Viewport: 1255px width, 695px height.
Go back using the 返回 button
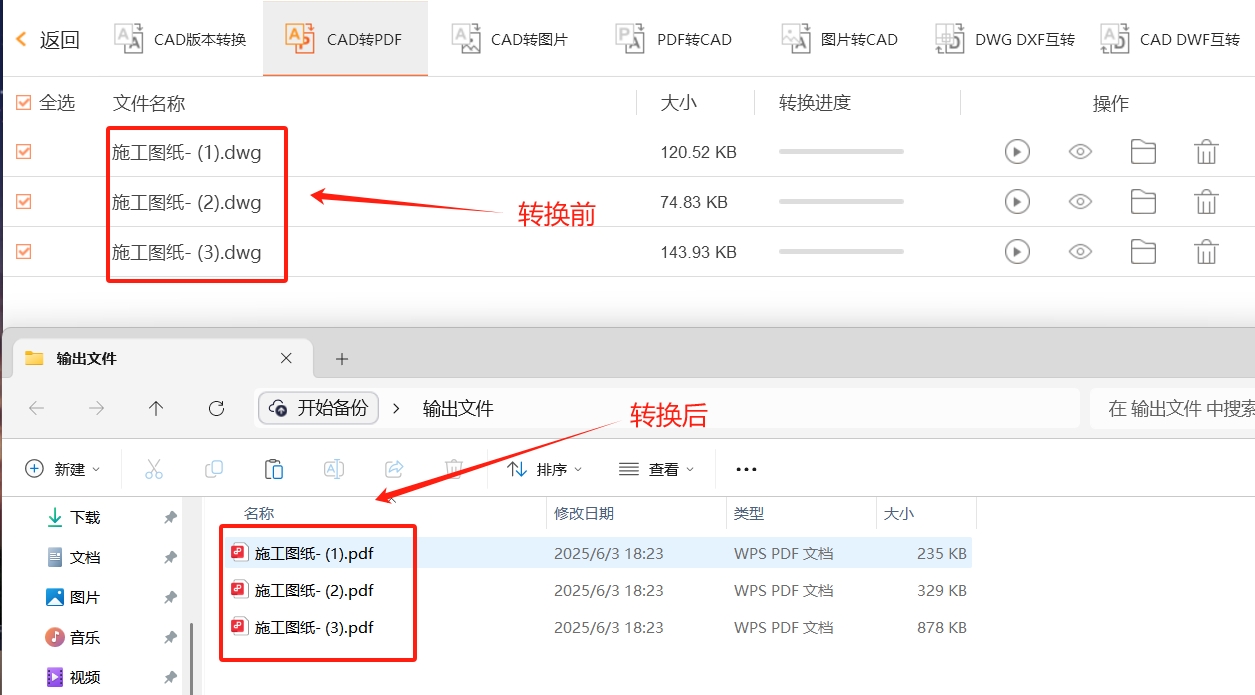48,40
